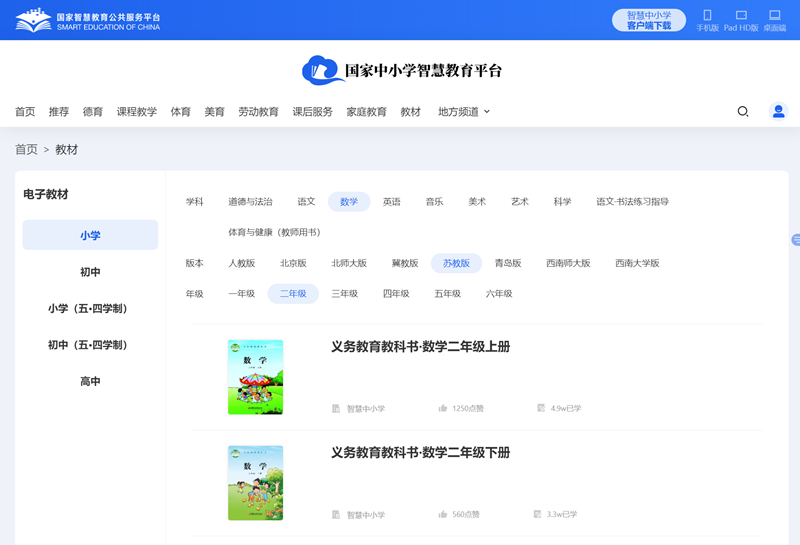
Task: Open the 课后服务 menu item
Action: tap(312, 112)
